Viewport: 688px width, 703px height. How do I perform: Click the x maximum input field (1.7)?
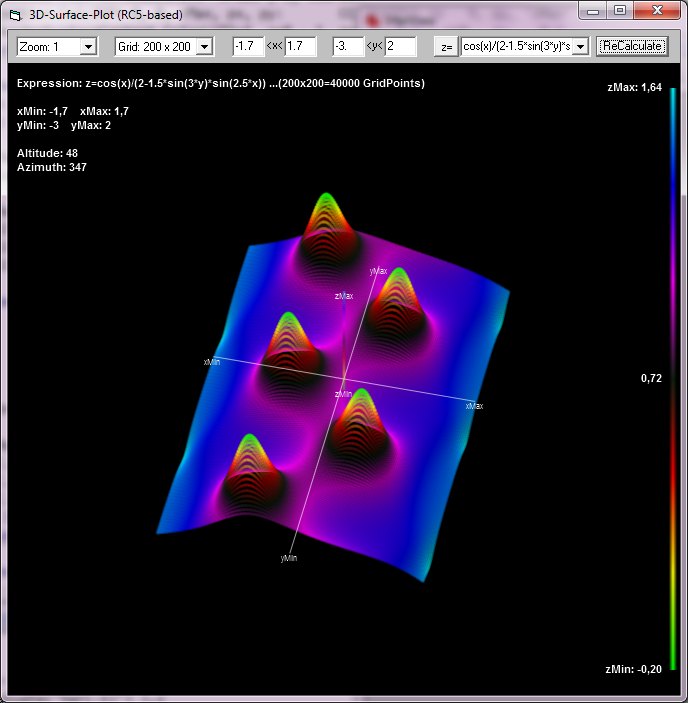click(x=300, y=47)
